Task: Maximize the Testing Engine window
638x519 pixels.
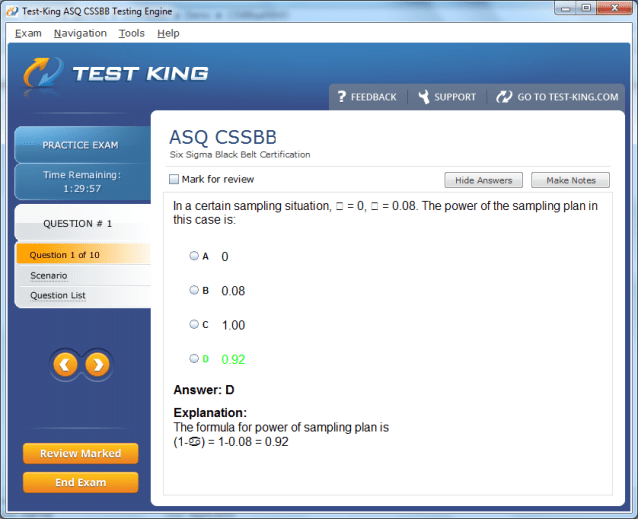Action: click(586, 8)
